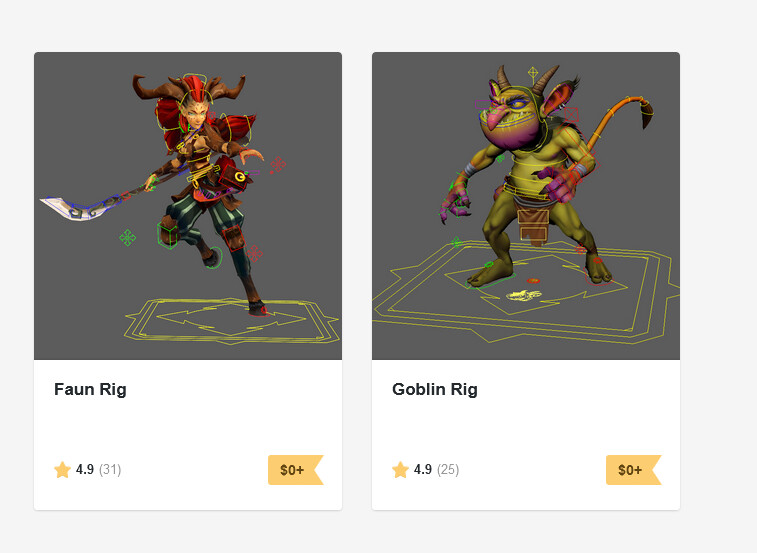Click the star icon on Faun Rig

point(62,469)
